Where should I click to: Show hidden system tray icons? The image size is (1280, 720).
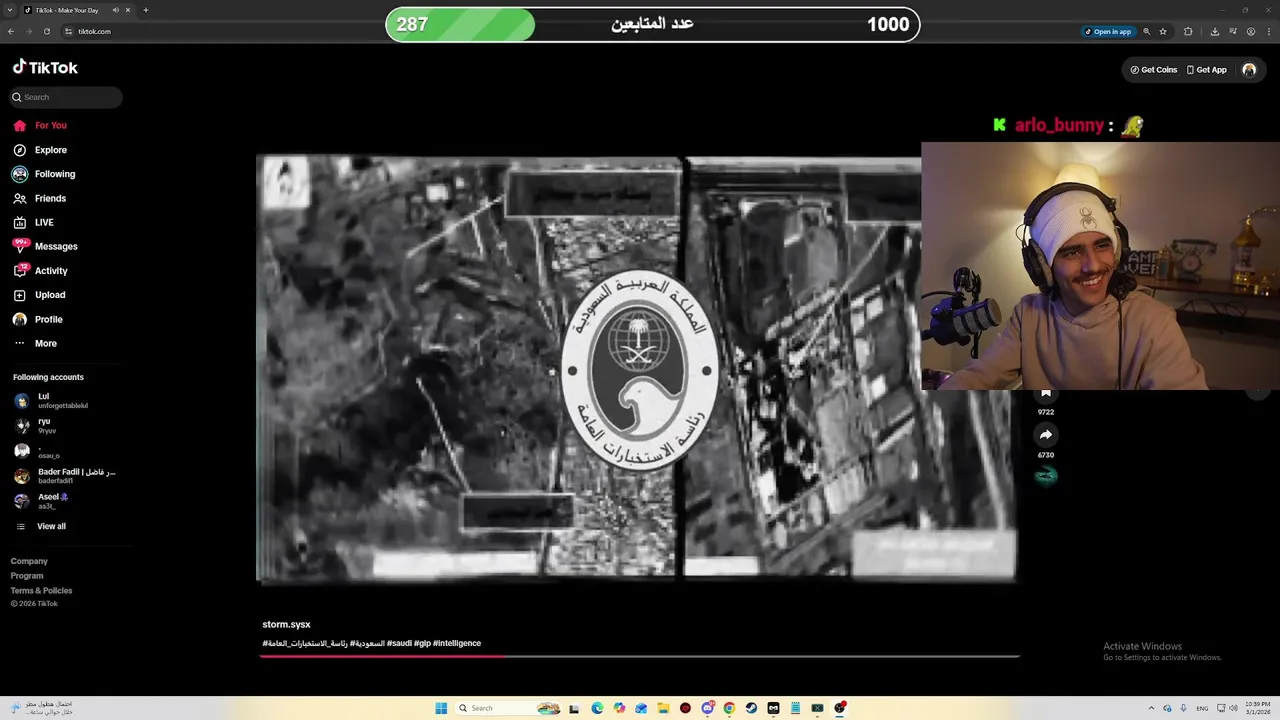pos(1151,708)
